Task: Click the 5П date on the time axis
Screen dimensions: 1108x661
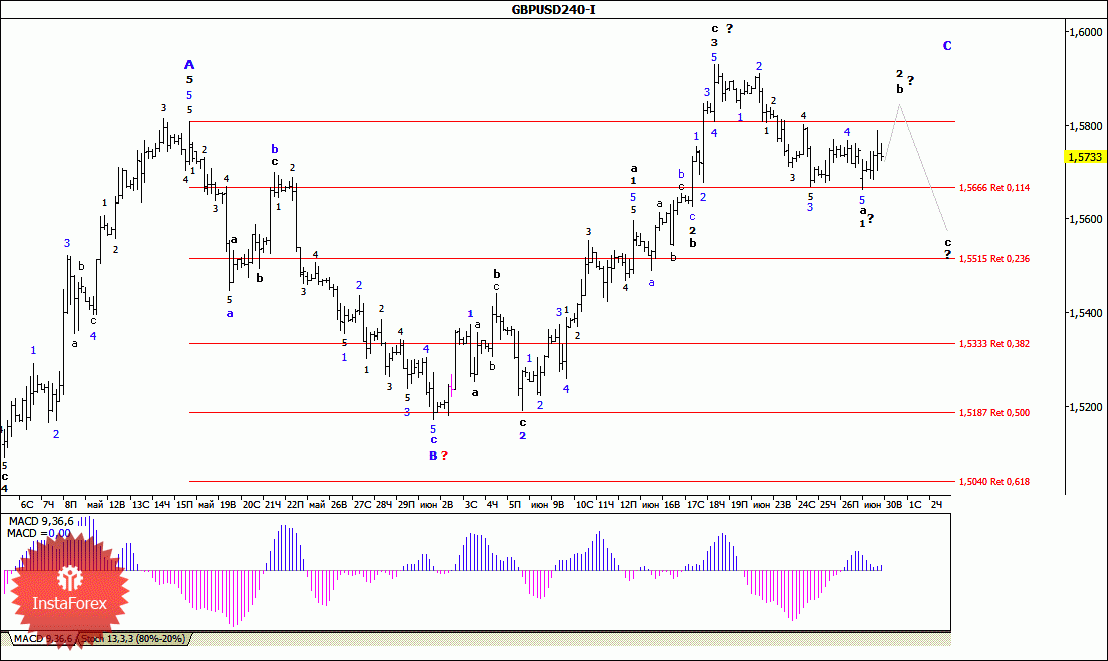Action: point(514,504)
